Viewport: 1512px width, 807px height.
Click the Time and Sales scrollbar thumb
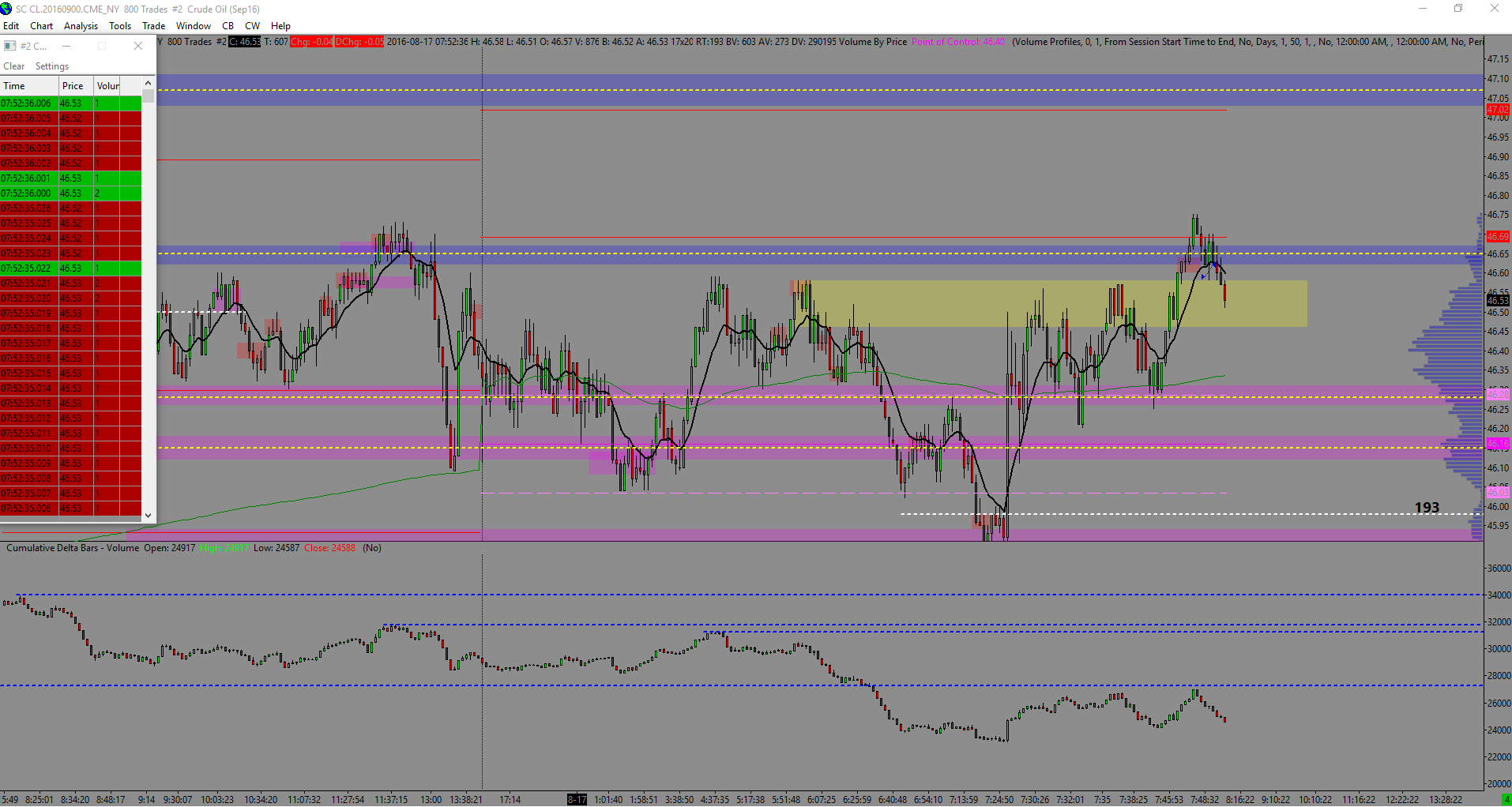[148, 96]
